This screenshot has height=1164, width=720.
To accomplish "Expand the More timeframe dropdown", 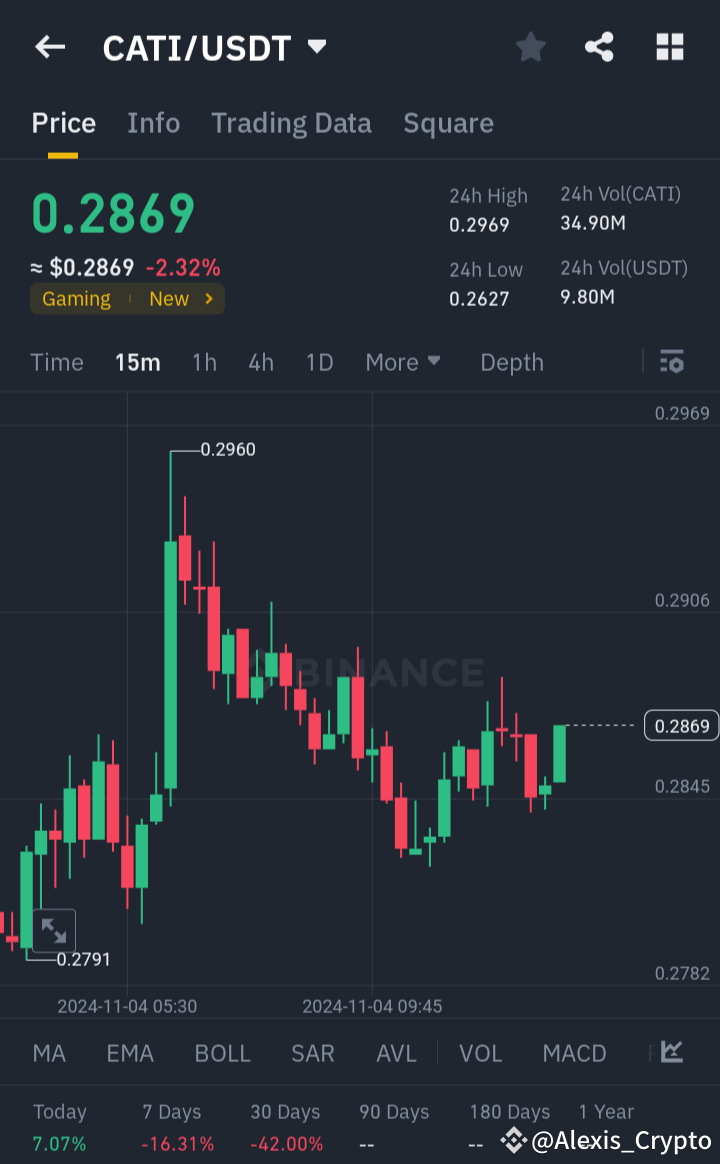I will pyautogui.click(x=403, y=362).
